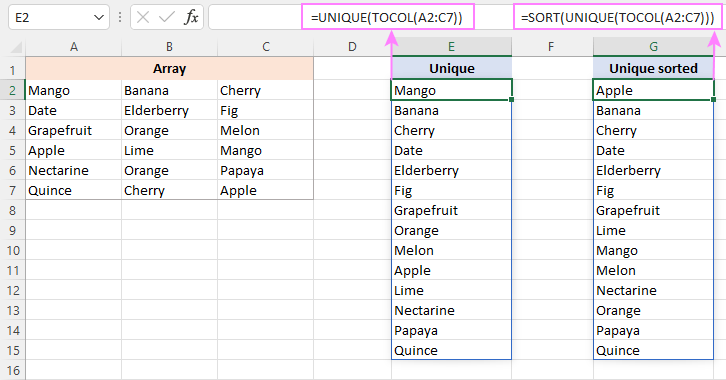
Task: Click cell B3 containing Elderberry
Action: tap(169, 110)
